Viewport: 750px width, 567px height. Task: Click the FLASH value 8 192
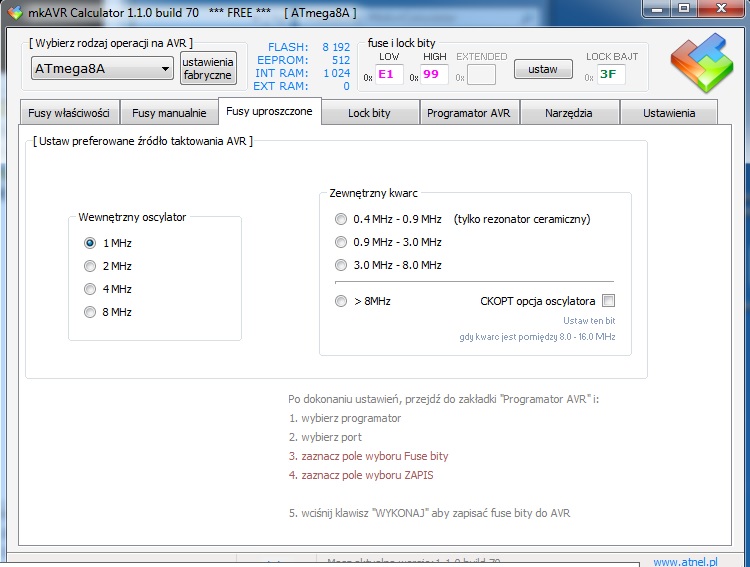click(x=336, y=47)
